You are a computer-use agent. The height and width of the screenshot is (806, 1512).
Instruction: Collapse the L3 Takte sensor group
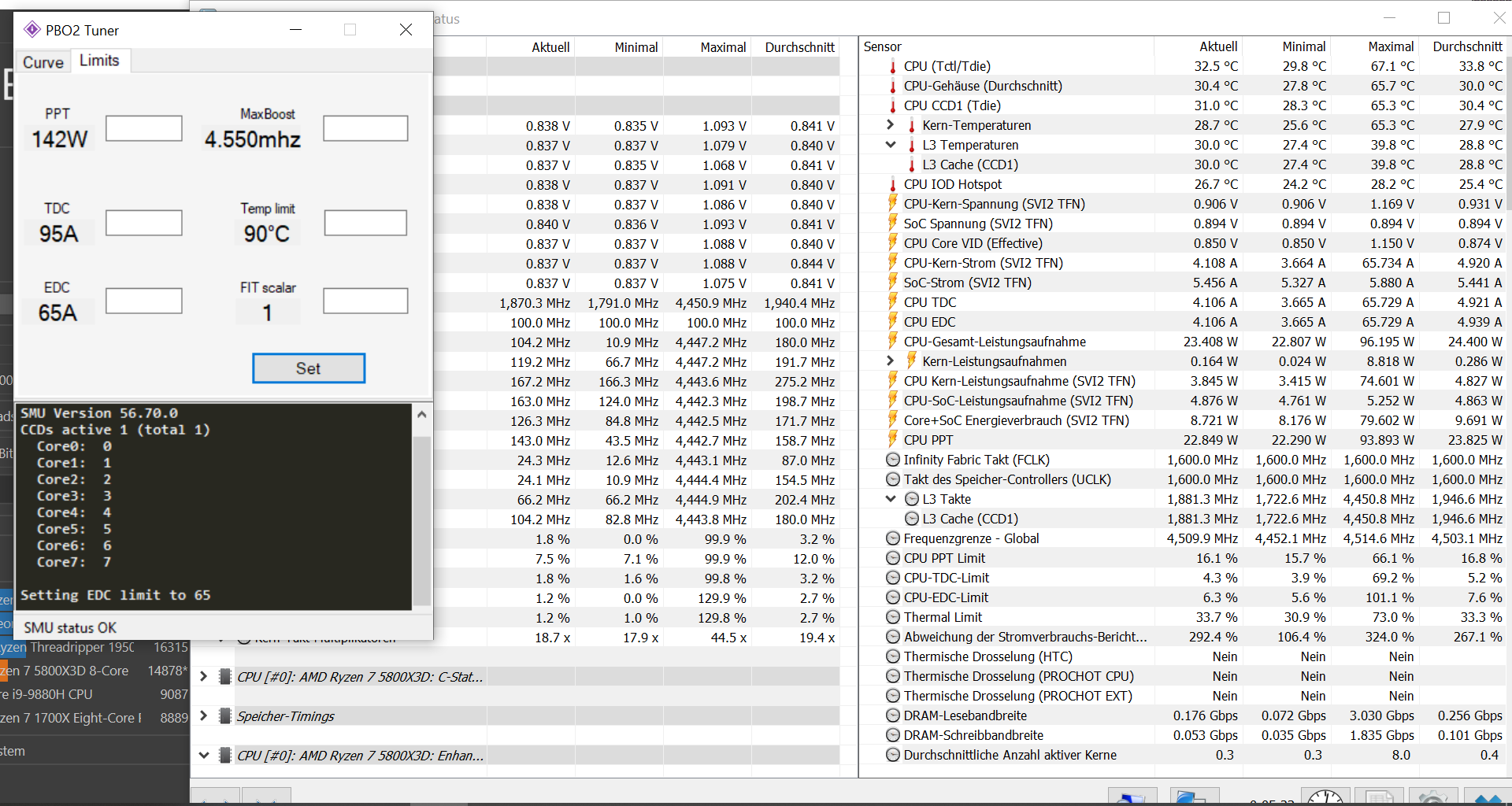[891, 499]
